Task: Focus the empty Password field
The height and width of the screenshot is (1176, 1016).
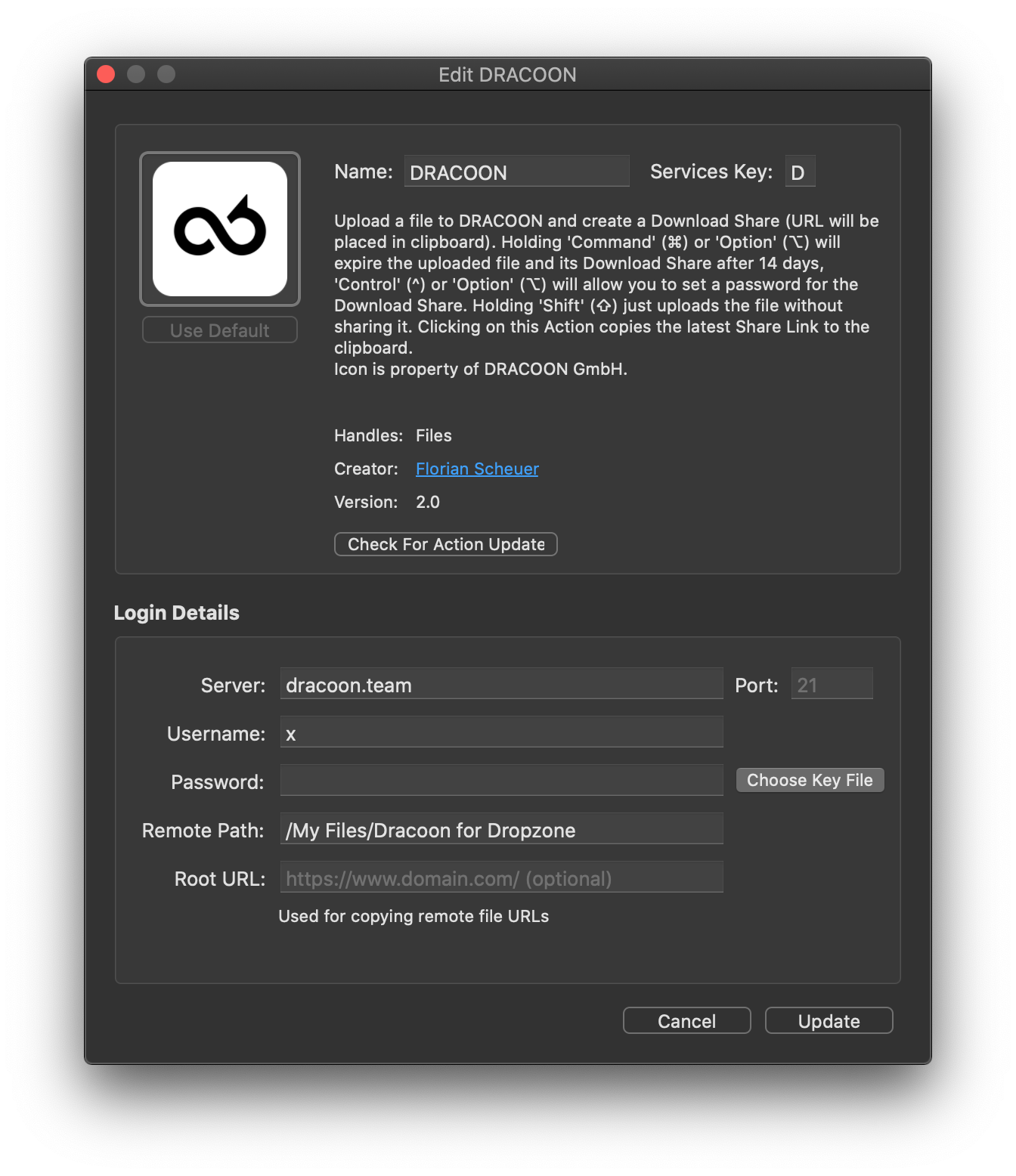Action: pyautogui.click(x=501, y=781)
